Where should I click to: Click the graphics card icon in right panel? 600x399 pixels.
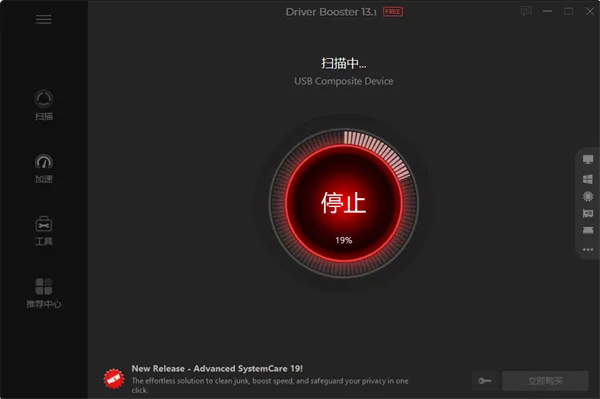tap(588, 213)
